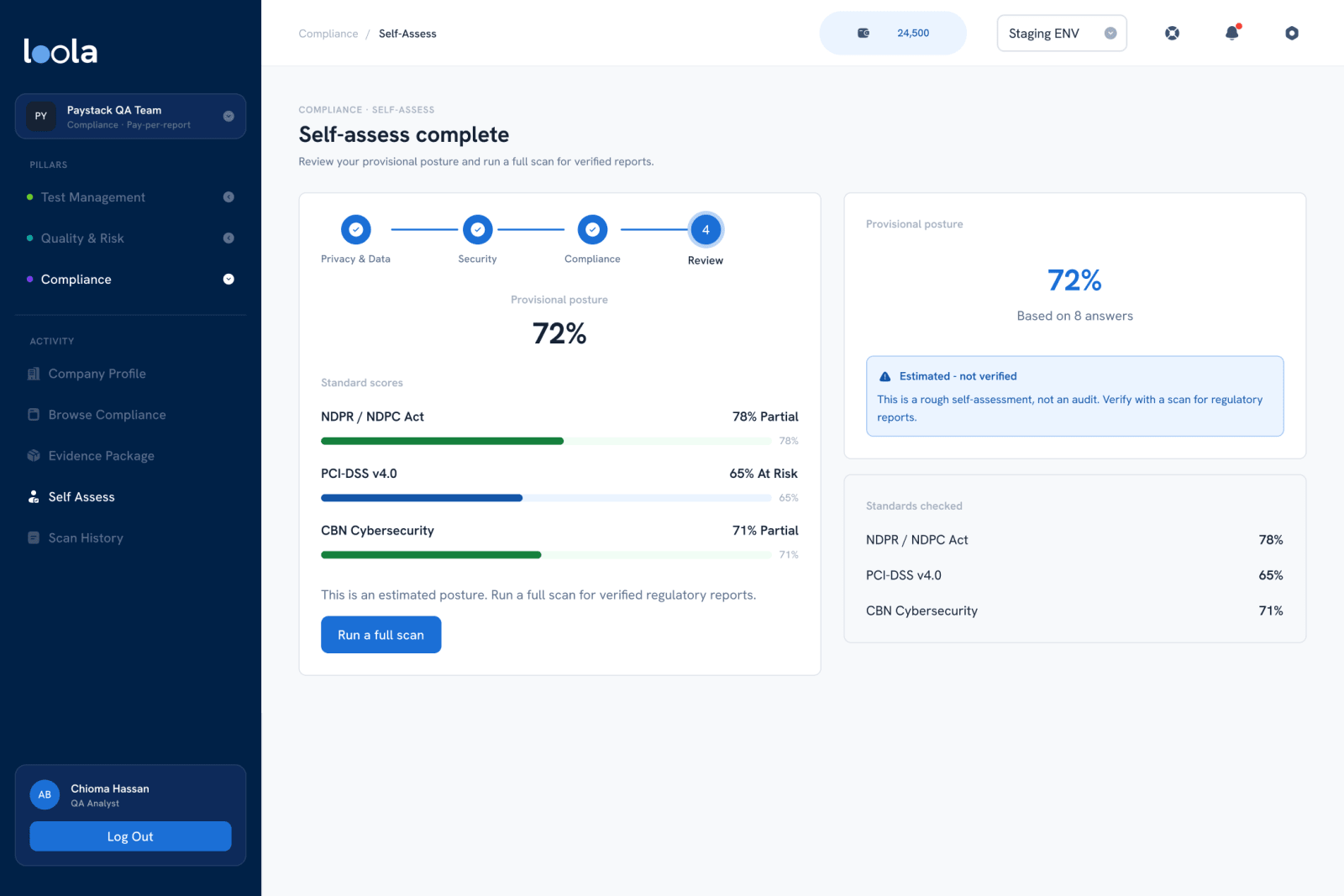The width and height of the screenshot is (1344, 896).
Task: Open the Staging ENV dropdown
Action: pyautogui.click(x=1062, y=34)
